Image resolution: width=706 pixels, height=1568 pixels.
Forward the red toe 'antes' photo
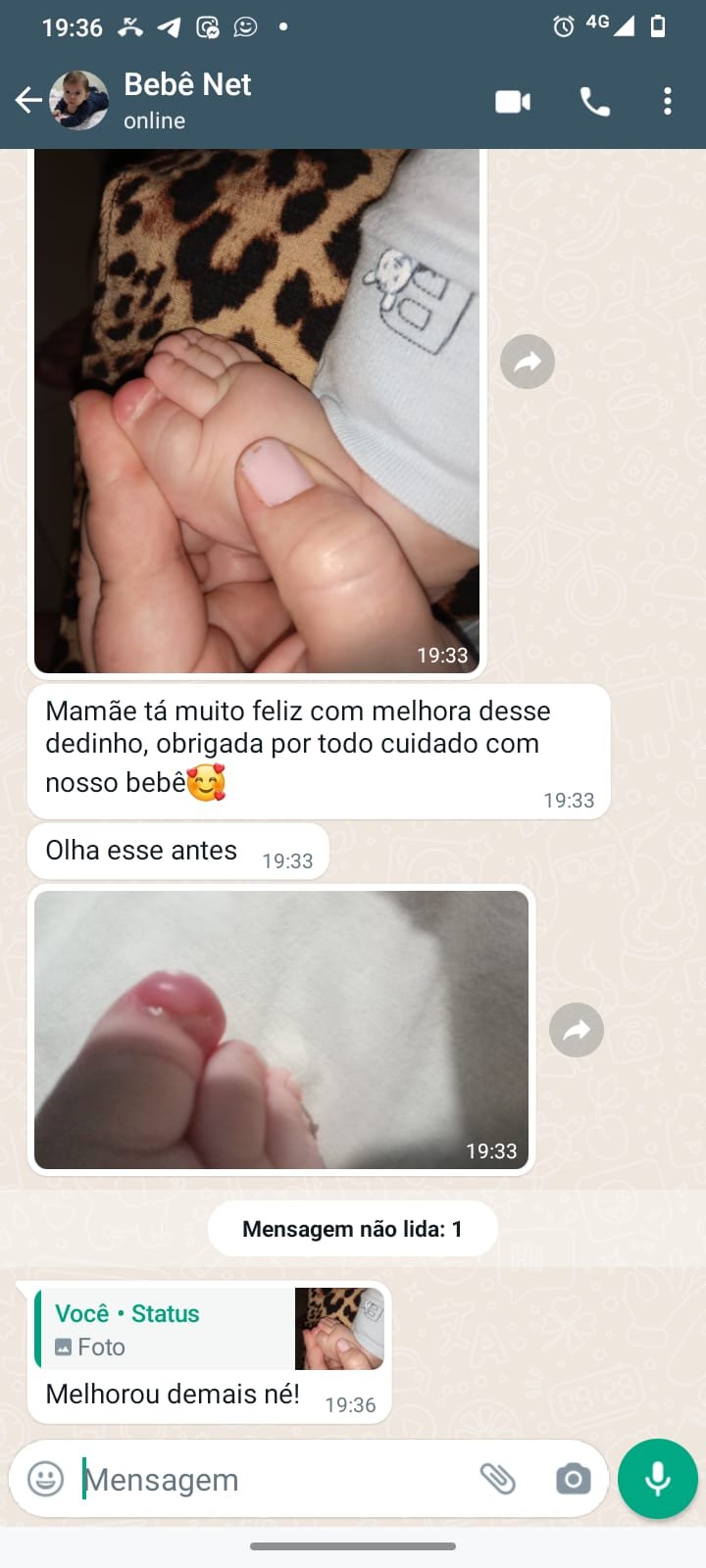tap(577, 1030)
